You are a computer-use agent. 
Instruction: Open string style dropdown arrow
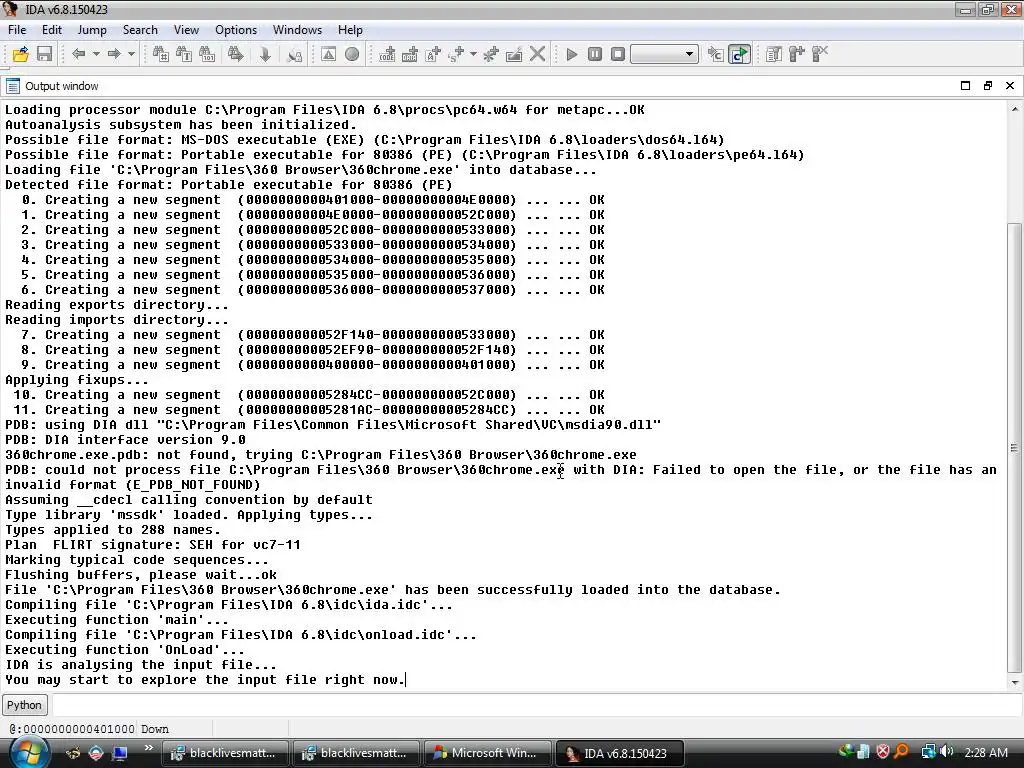473,54
